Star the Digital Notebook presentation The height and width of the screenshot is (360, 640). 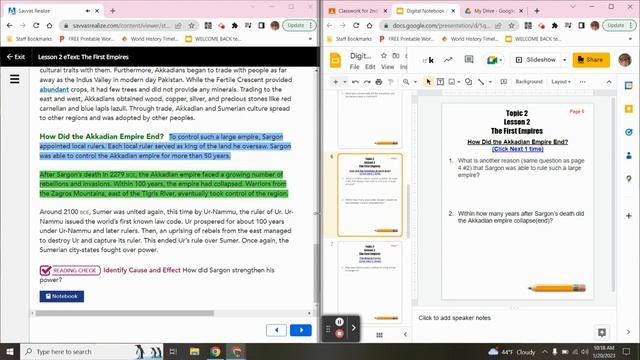pos(383,55)
